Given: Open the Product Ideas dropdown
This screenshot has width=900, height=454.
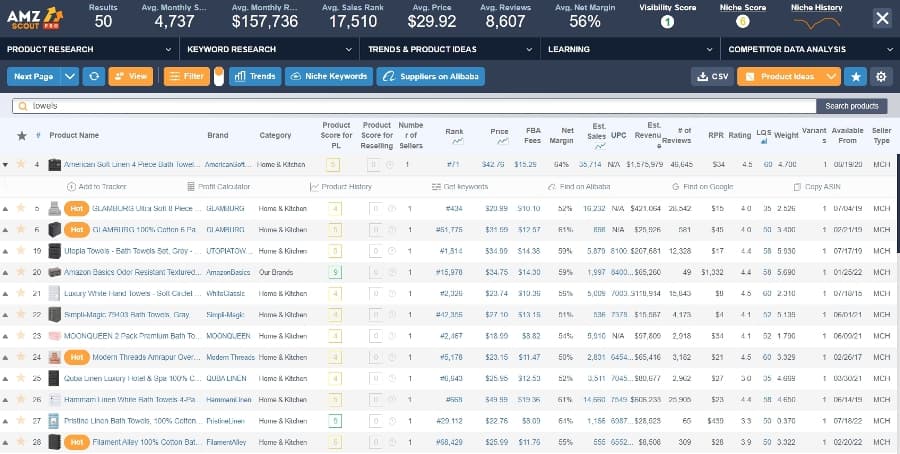Looking at the screenshot, I should 831,76.
